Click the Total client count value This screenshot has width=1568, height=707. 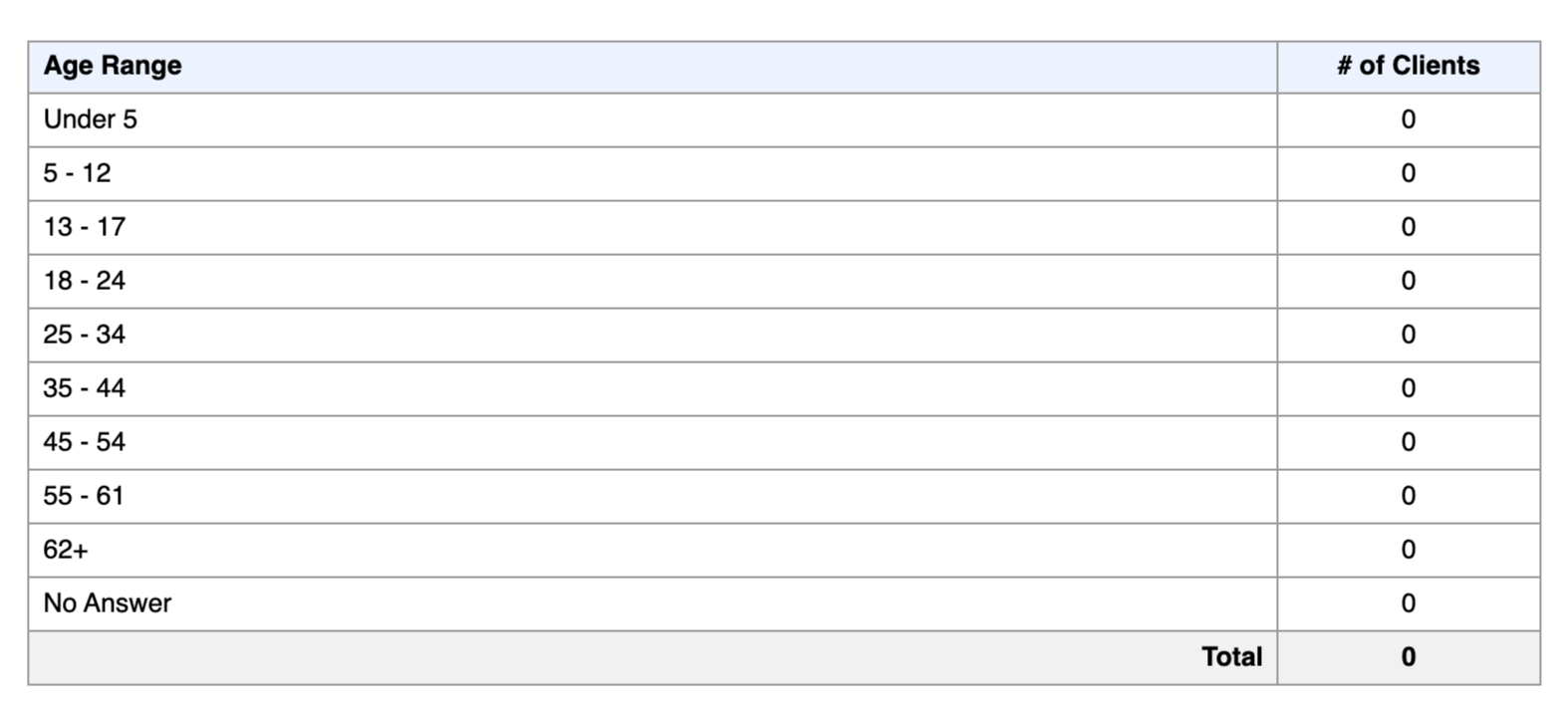pyautogui.click(x=1409, y=658)
